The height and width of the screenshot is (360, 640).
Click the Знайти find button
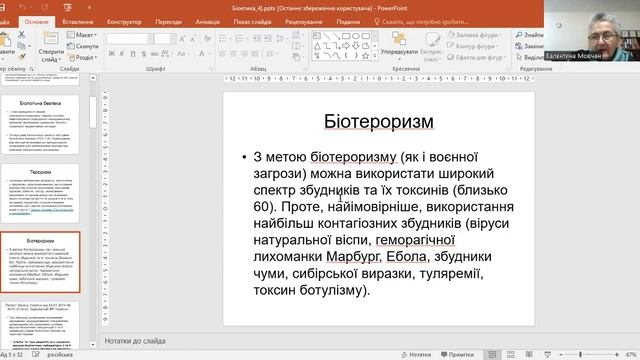click(529, 35)
